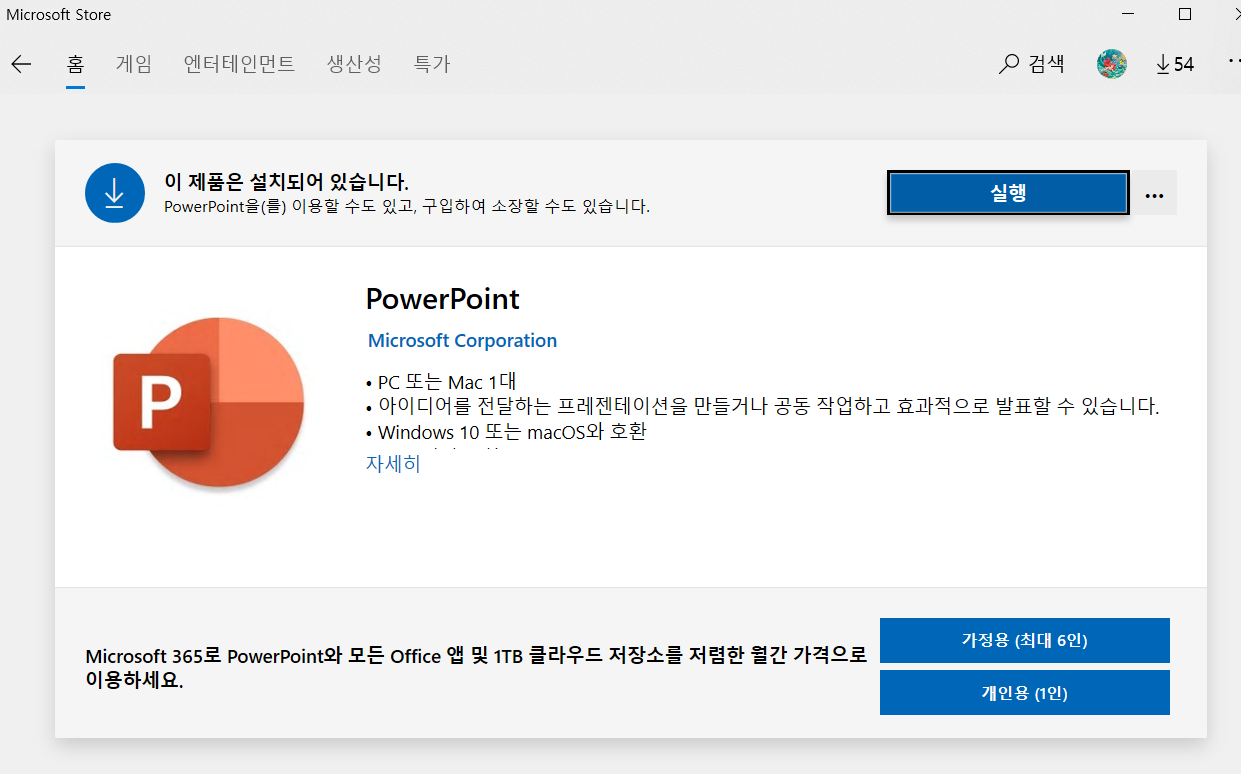Minimize the Microsoft Store window
This screenshot has width=1241, height=774.
point(1130,14)
